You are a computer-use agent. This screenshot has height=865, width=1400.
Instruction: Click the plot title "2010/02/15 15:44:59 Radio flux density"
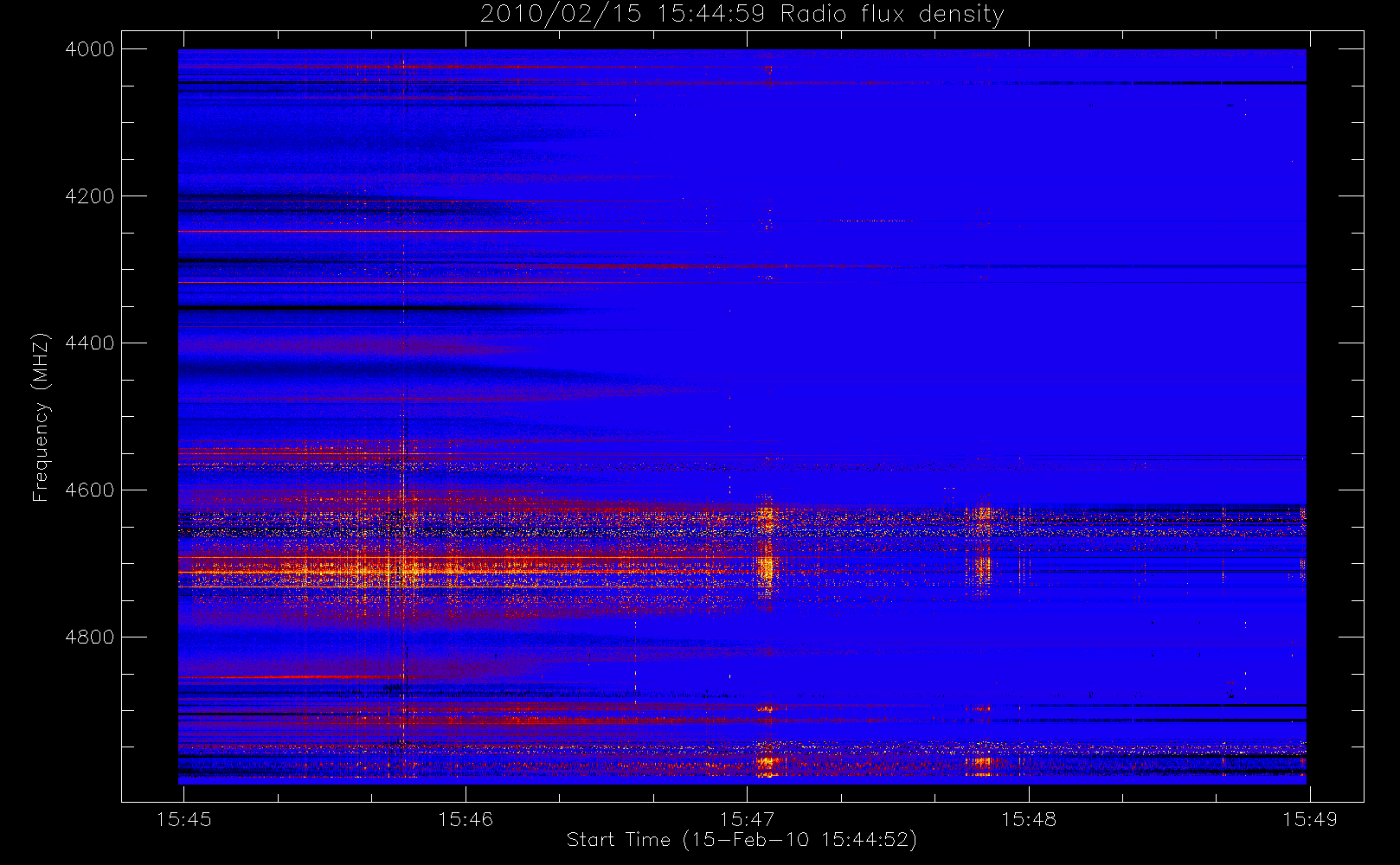[742, 15]
